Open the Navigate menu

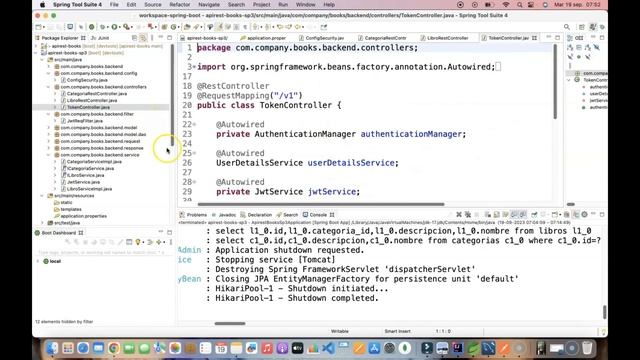209,4
